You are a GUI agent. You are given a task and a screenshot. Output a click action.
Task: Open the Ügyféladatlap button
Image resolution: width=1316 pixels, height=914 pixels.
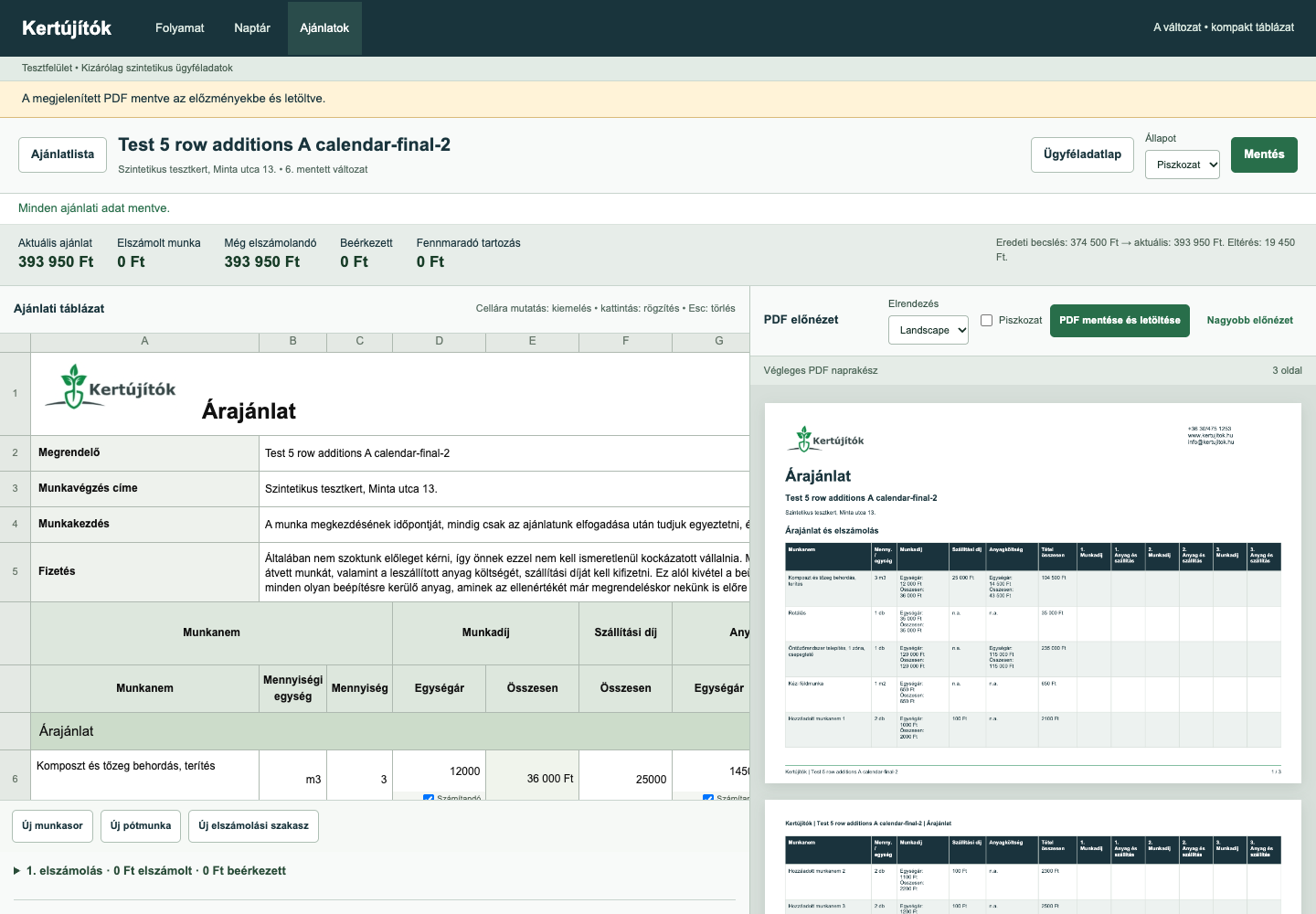pyautogui.click(x=1082, y=154)
